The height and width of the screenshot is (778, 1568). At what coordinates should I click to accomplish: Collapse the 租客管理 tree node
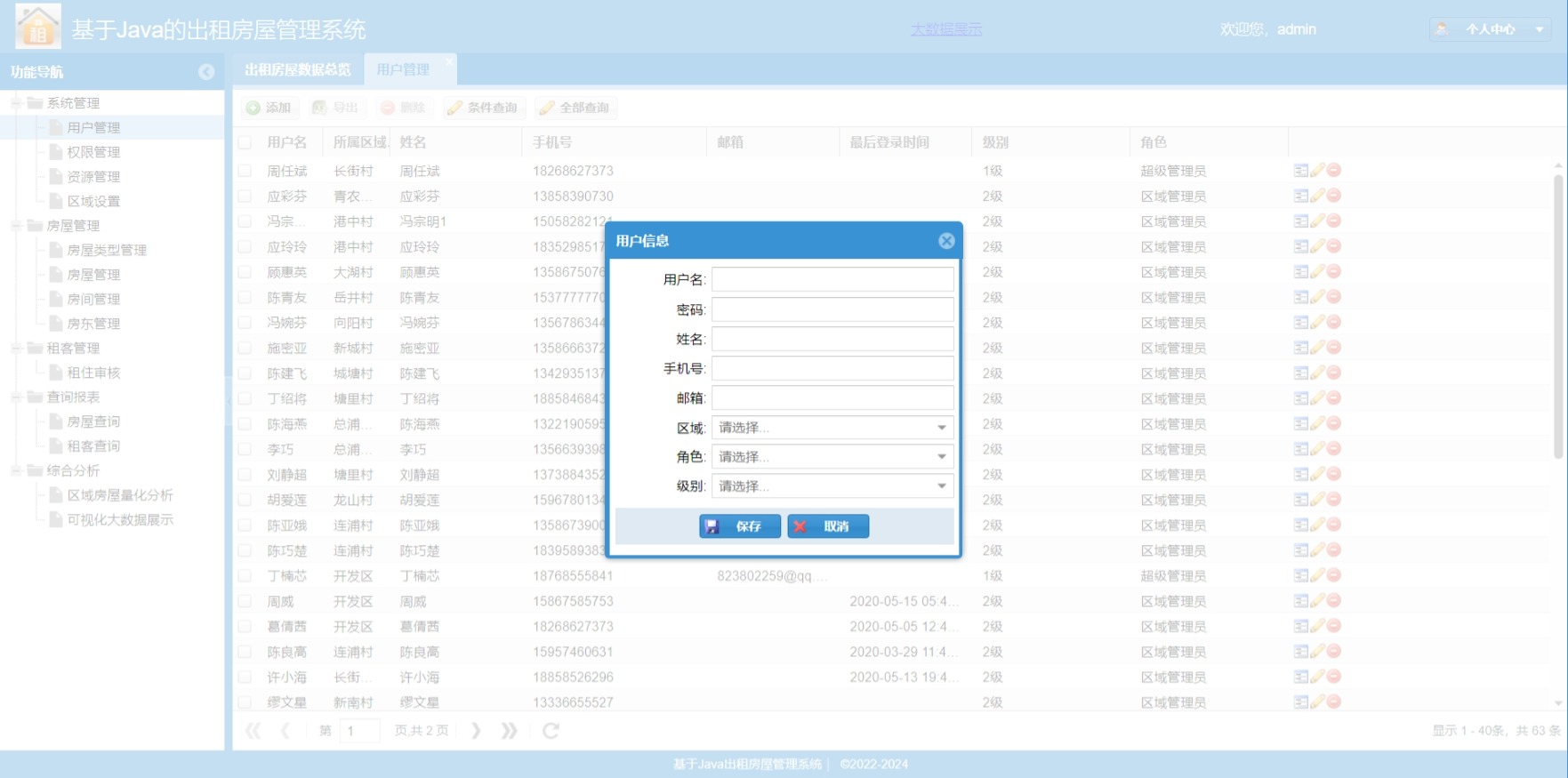click(16, 349)
